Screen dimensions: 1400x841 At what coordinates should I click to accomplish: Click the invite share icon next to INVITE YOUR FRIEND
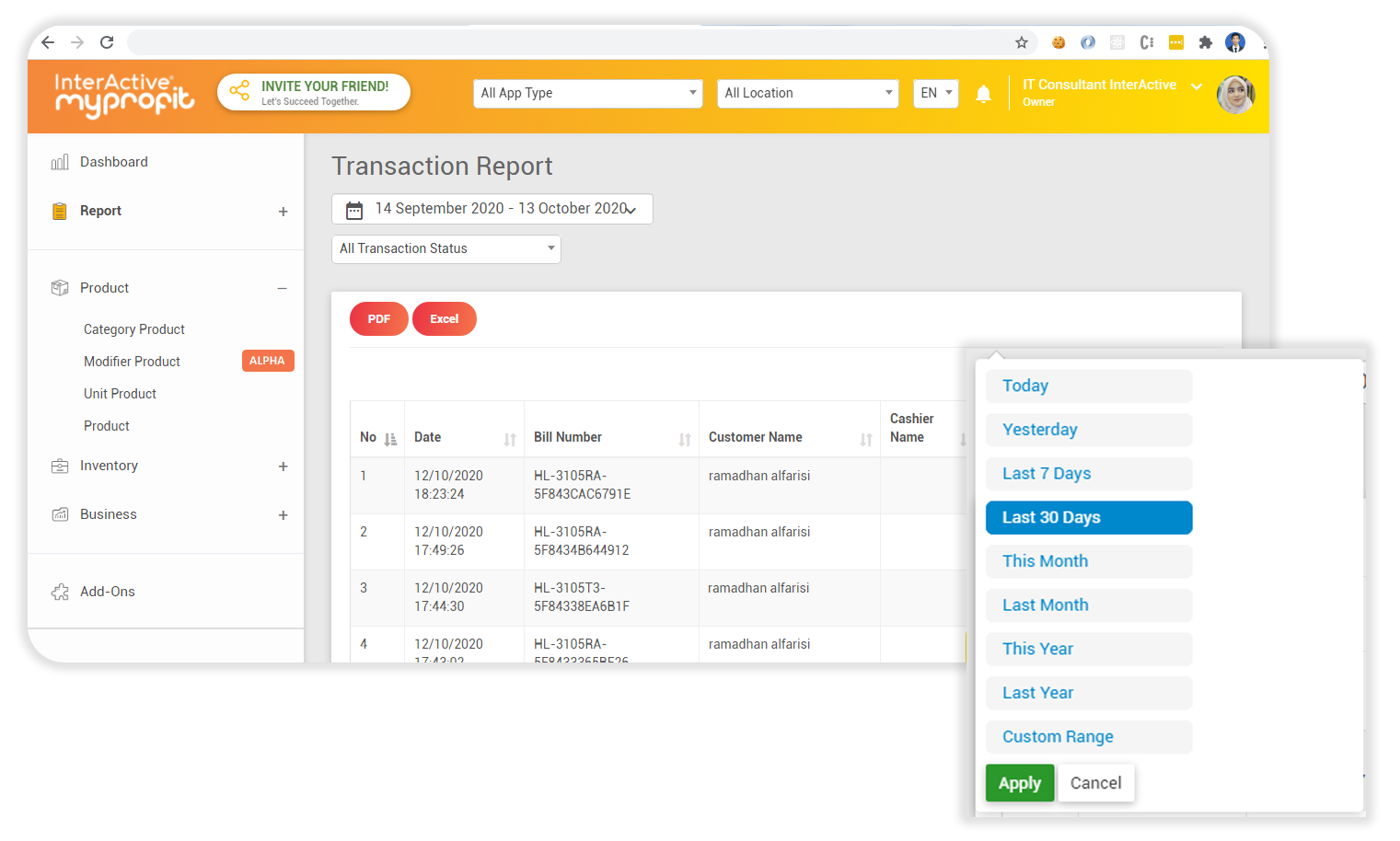pos(239,91)
